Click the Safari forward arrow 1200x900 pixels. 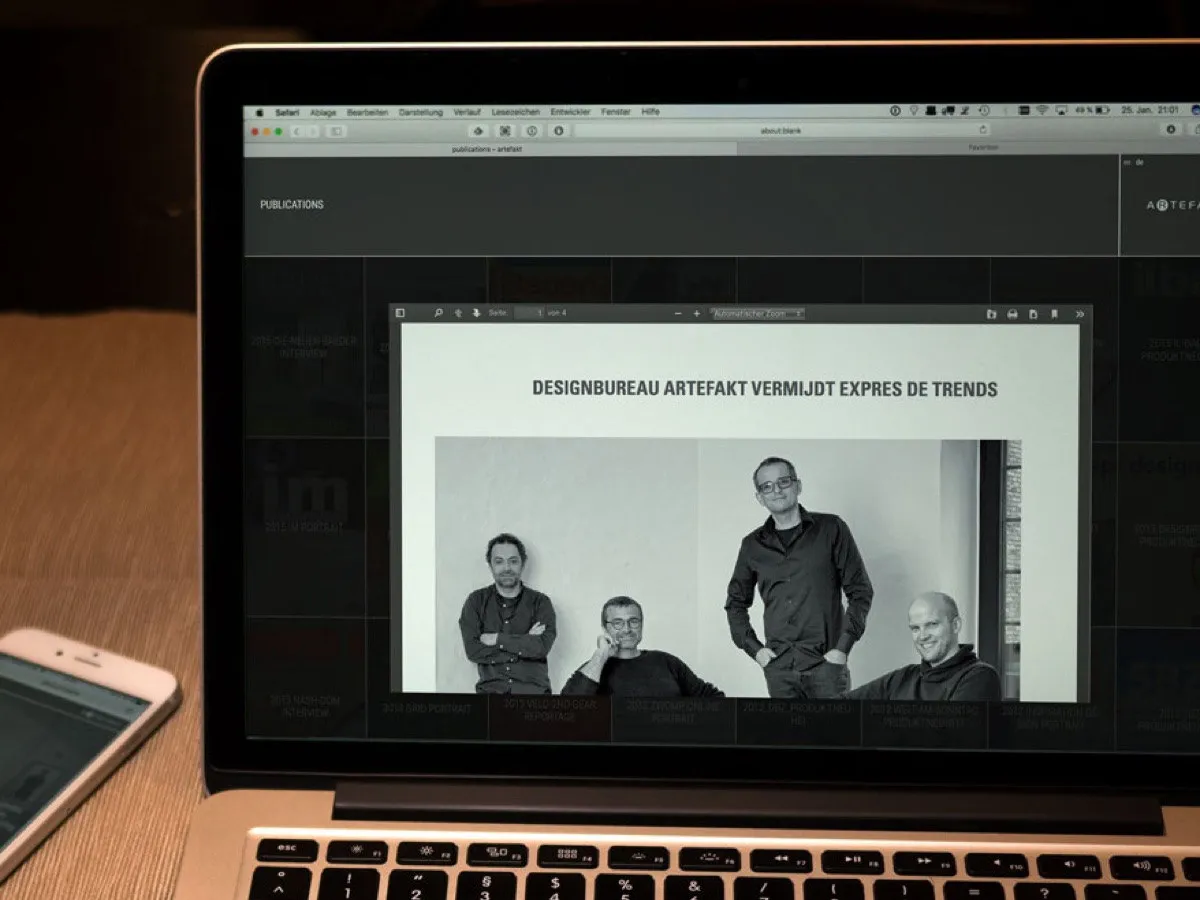click(x=311, y=131)
